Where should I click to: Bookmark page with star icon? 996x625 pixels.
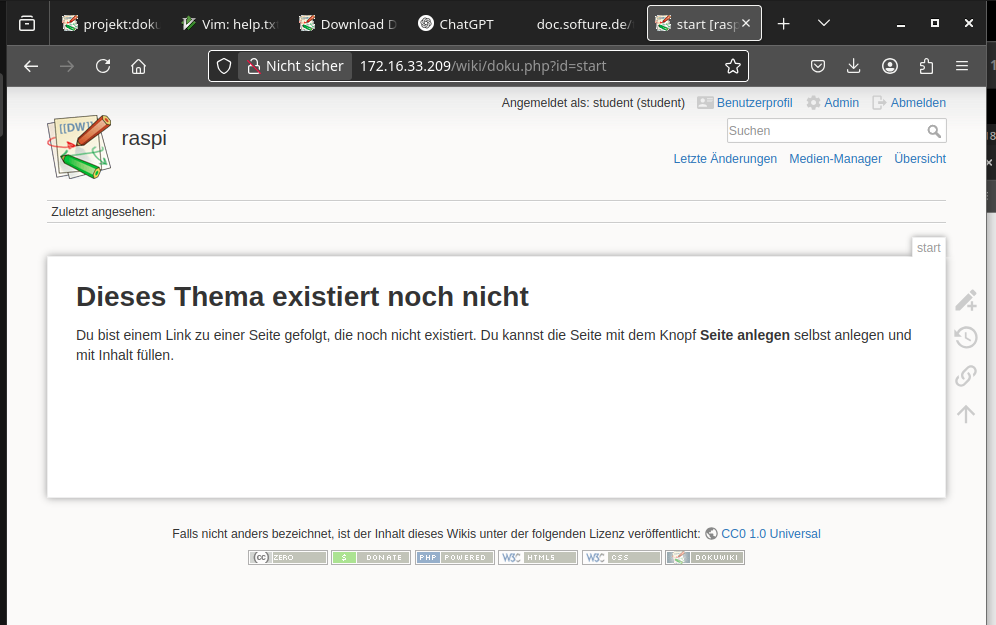(x=733, y=66)
